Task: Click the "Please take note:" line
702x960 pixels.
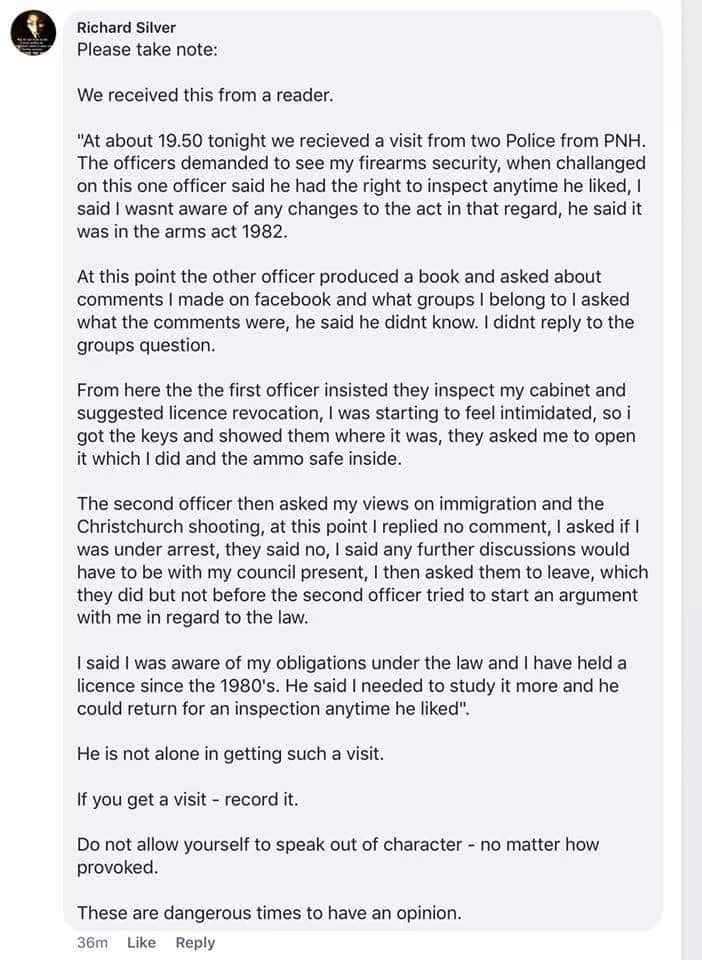Action: 147,49
